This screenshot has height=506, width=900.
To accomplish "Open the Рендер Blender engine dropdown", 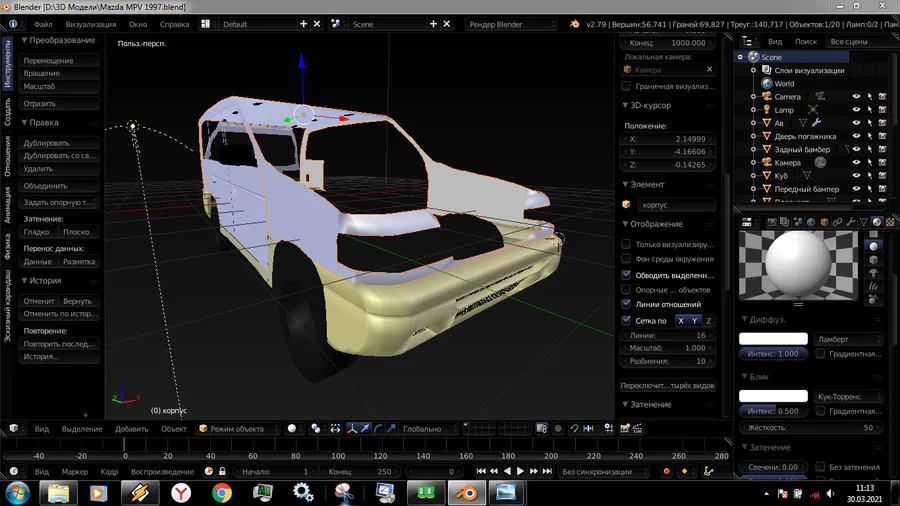I will [511, 24].
